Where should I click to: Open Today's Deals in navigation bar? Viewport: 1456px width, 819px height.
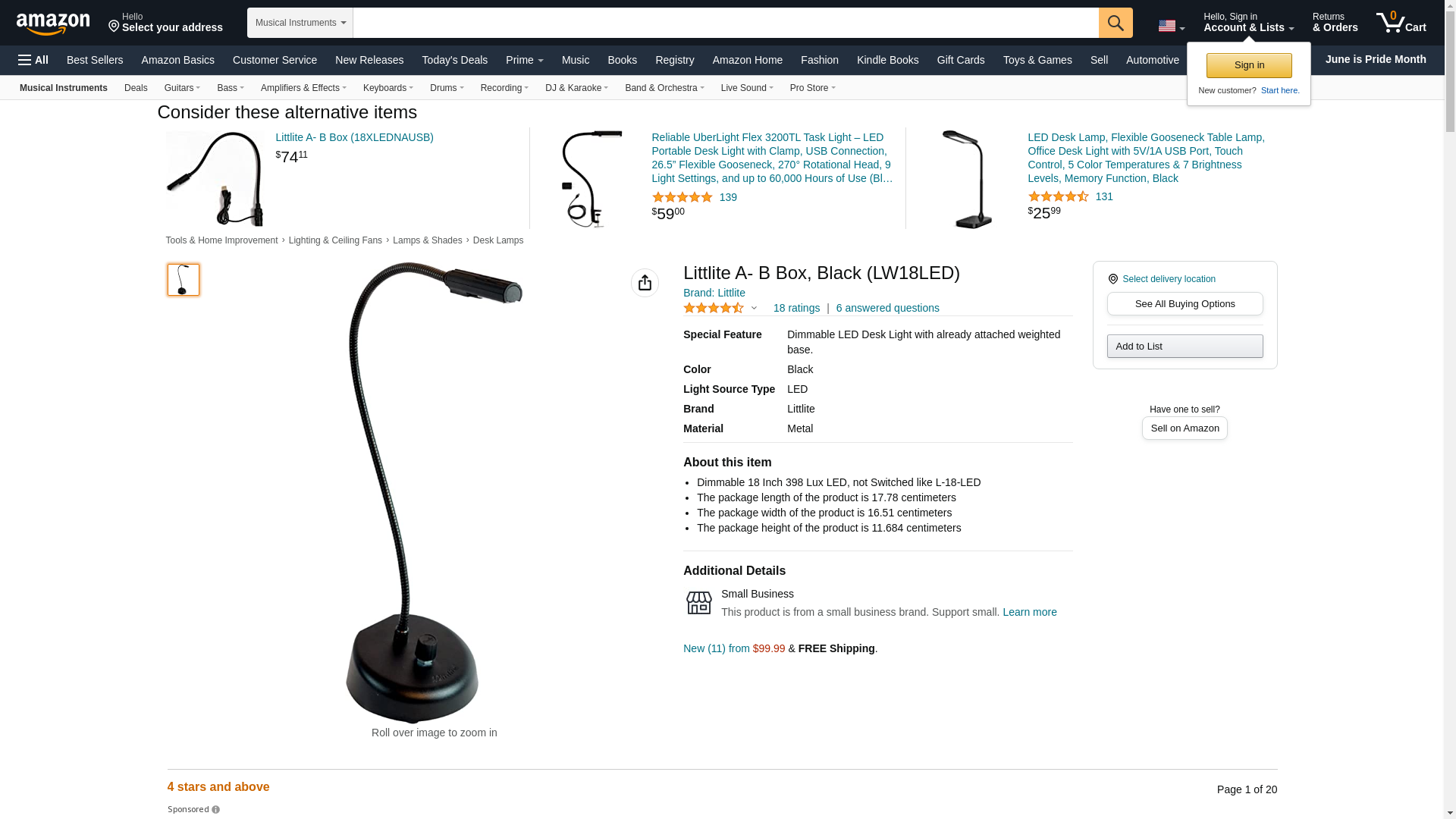click(455, 60)
